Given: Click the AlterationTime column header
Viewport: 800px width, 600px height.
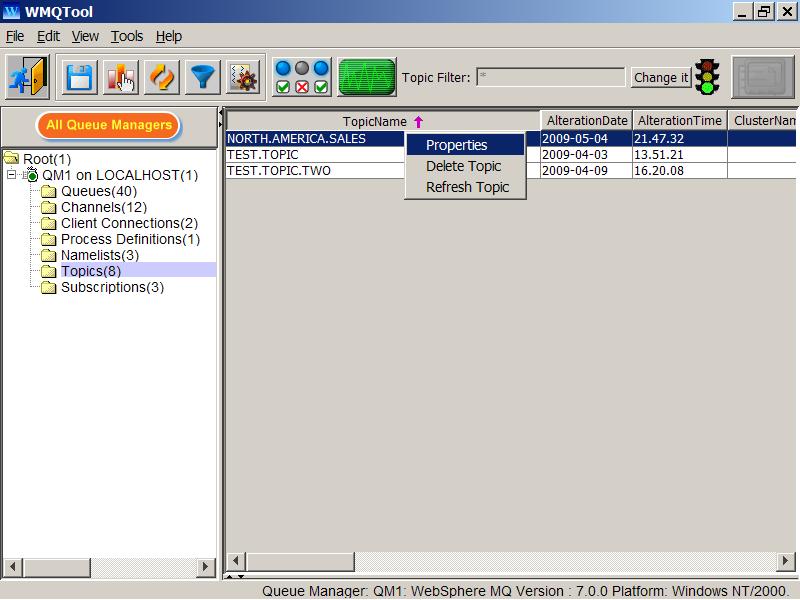Looking at the screenshot, I should coord(680,120).
